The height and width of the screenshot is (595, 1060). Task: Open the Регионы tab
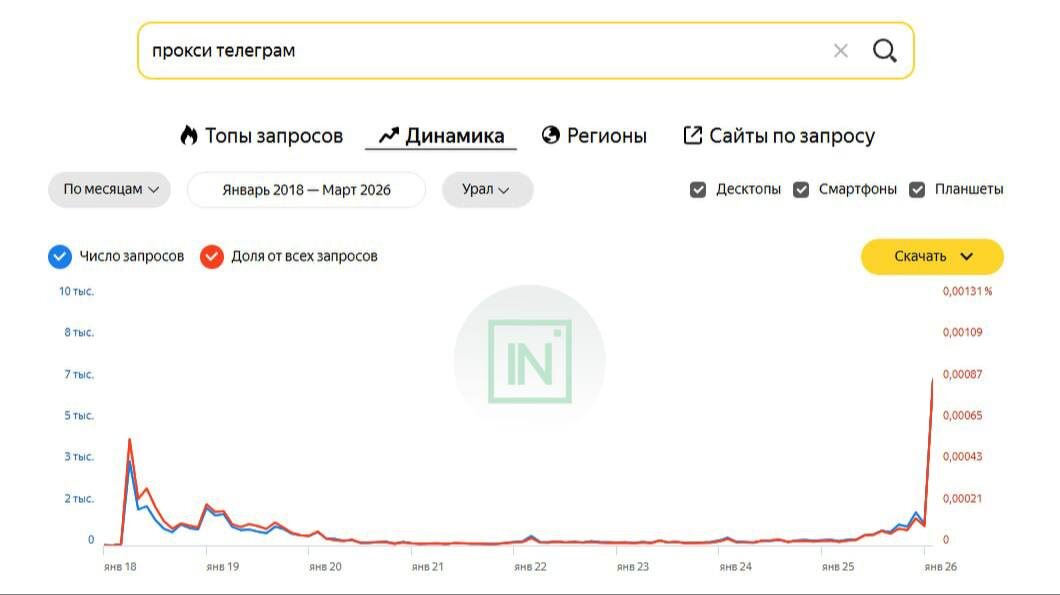pyautogui.click(x=606, y=136)
